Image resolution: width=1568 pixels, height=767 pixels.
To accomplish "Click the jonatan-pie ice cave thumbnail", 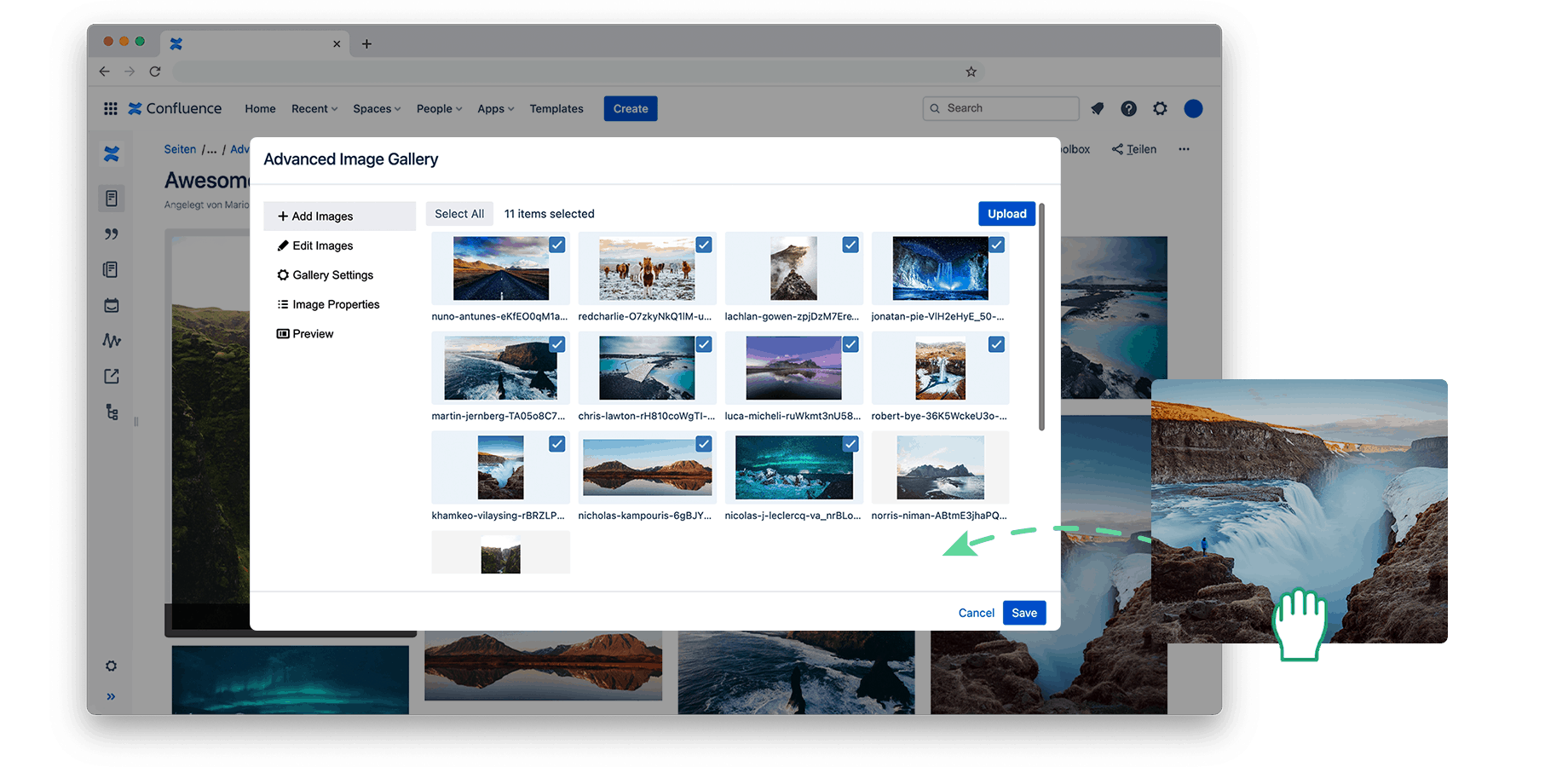I will coord(940,268).
